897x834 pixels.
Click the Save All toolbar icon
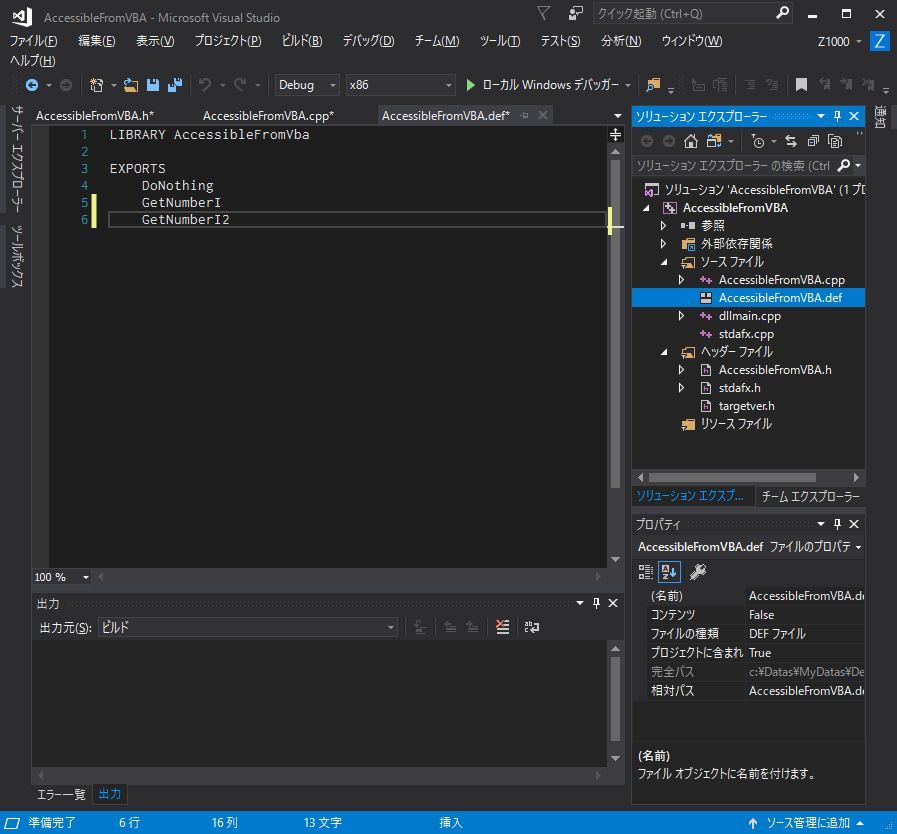174,85
